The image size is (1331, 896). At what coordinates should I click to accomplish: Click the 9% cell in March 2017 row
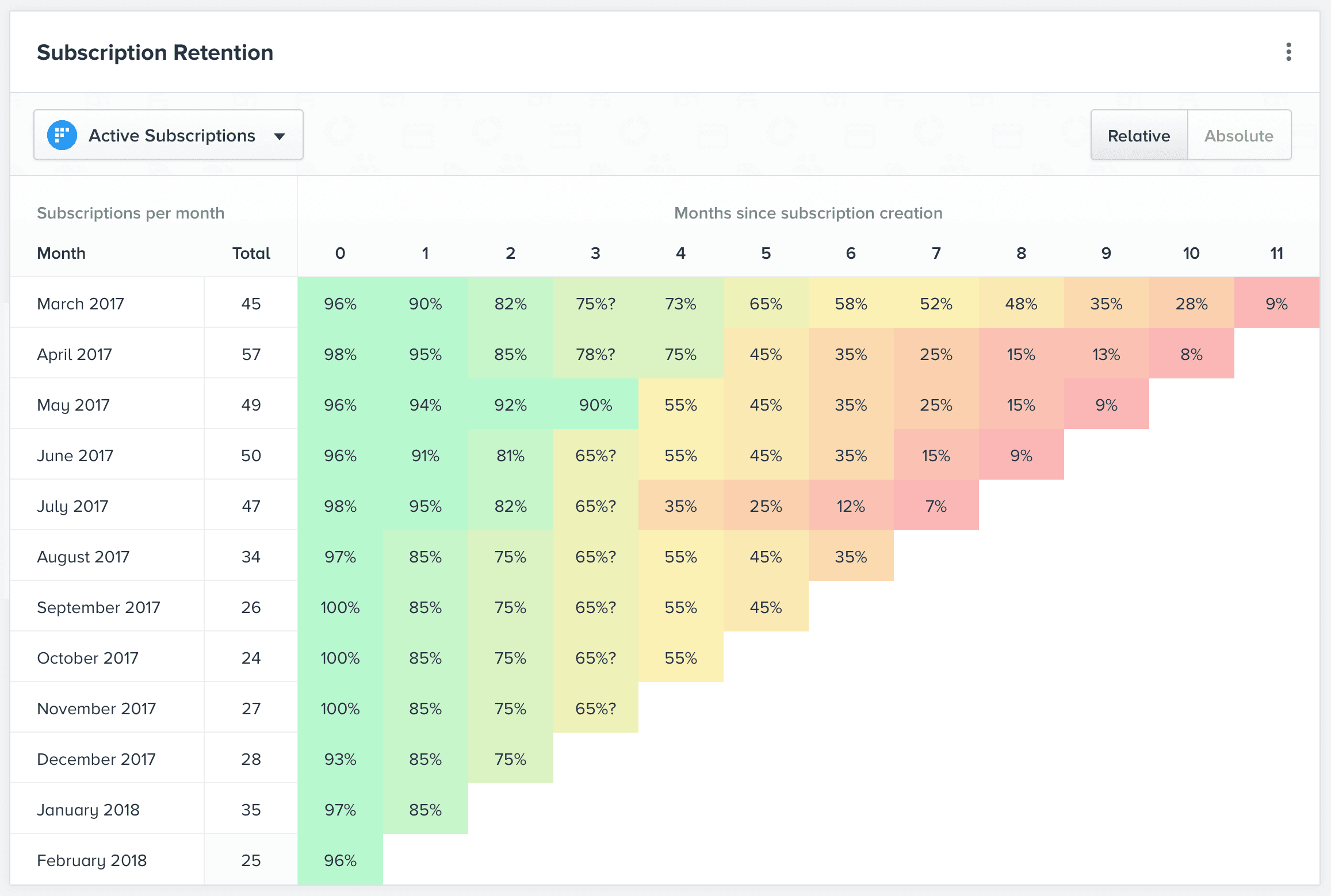click(x=1277, y=303)
